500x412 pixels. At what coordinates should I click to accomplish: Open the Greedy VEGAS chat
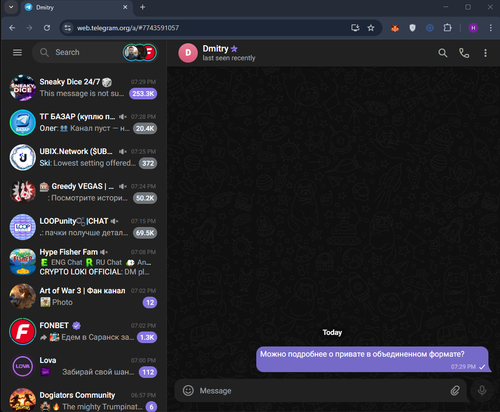[83, 192]
